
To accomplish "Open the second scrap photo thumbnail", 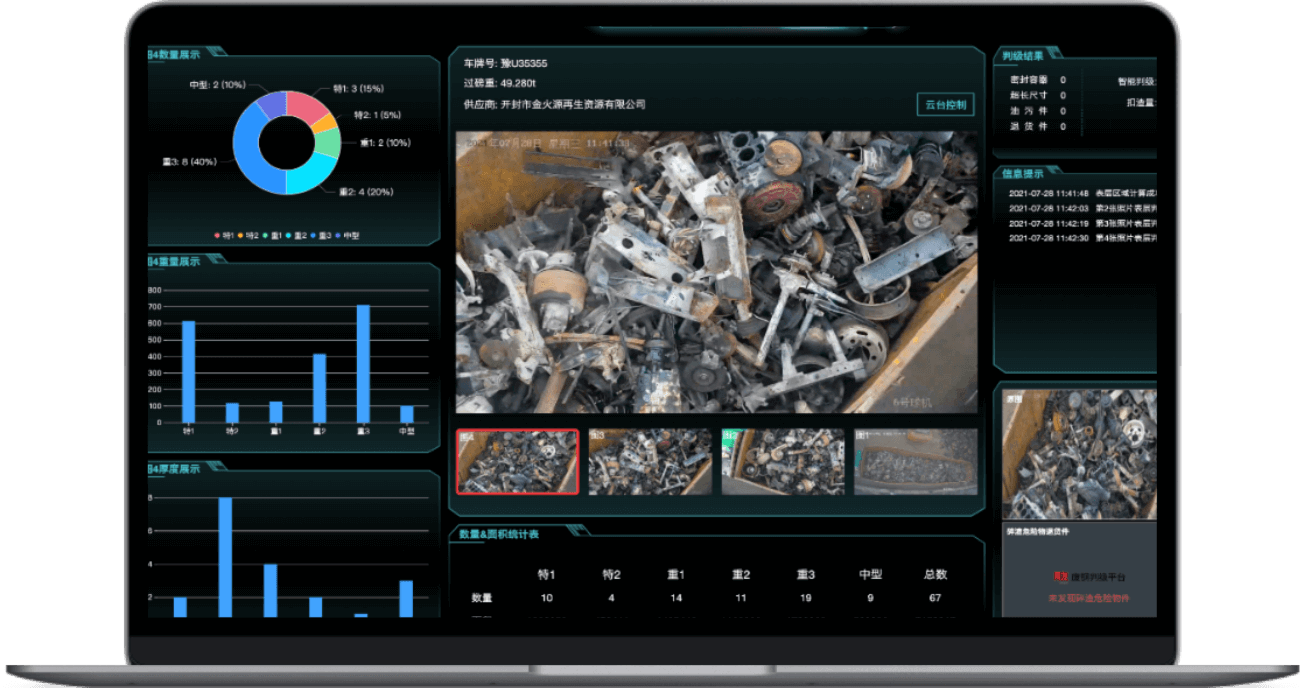I will tap(650, 462).
